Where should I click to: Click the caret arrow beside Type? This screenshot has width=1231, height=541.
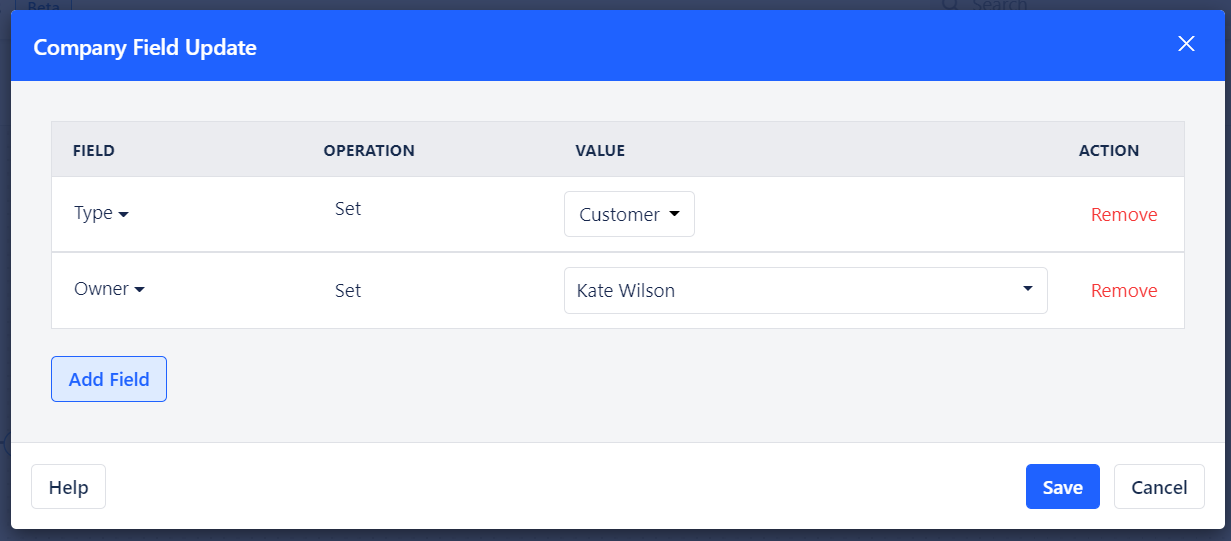(x=124, y=215)
